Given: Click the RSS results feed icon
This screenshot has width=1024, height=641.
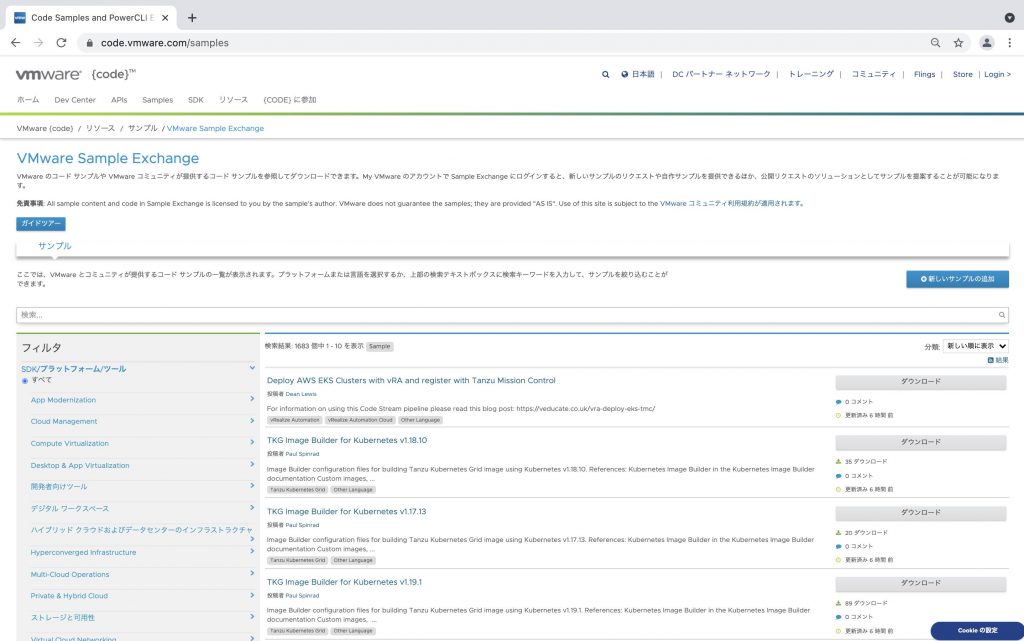Looking at the screenshot, I should click(991, 360).
